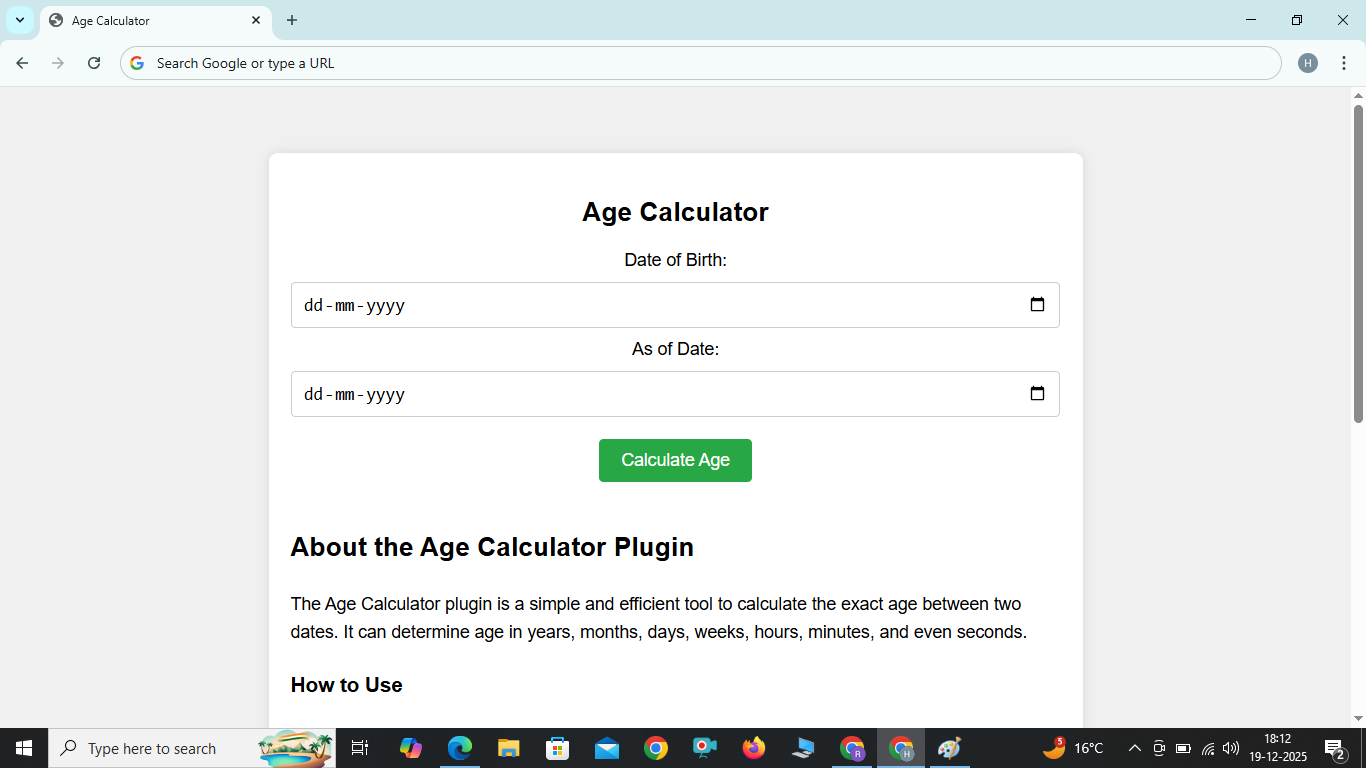Open a new browser tab
The height and width of the screenshot is (768, 1366).
click(291, 20)
